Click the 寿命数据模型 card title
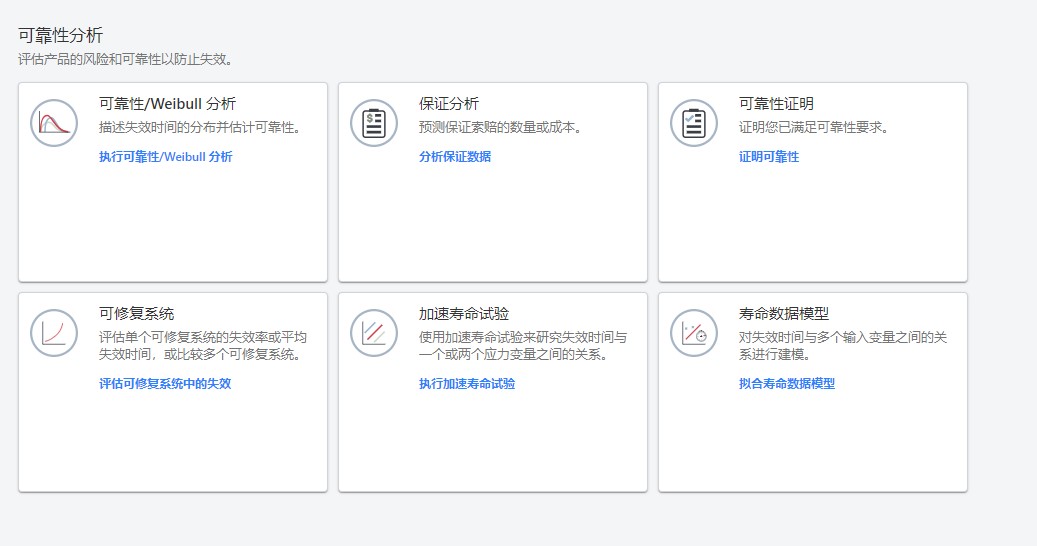The image size is (1037, 546). tap(784, 314)
